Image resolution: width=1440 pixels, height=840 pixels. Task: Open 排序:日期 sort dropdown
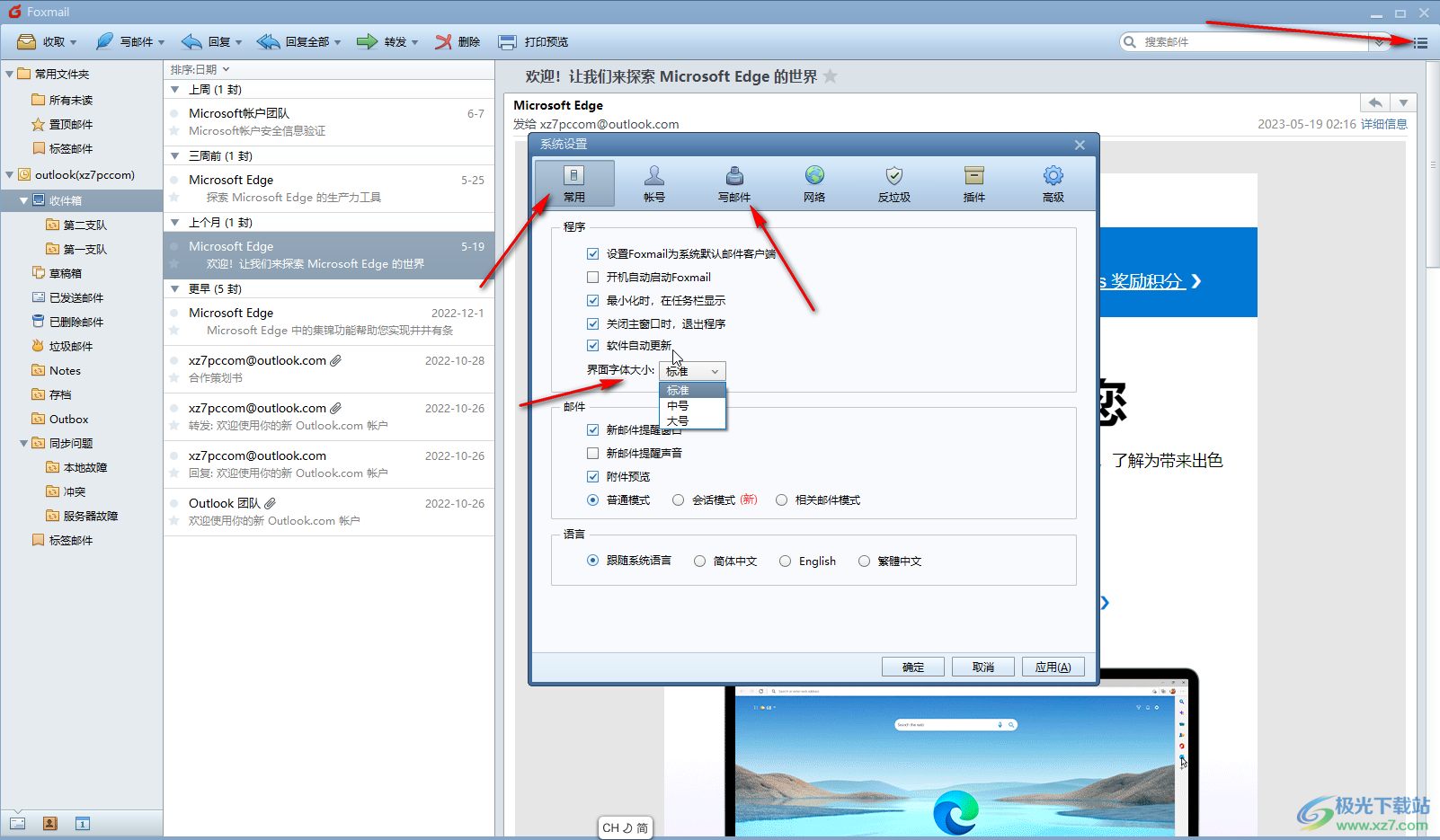pos(200,69)
